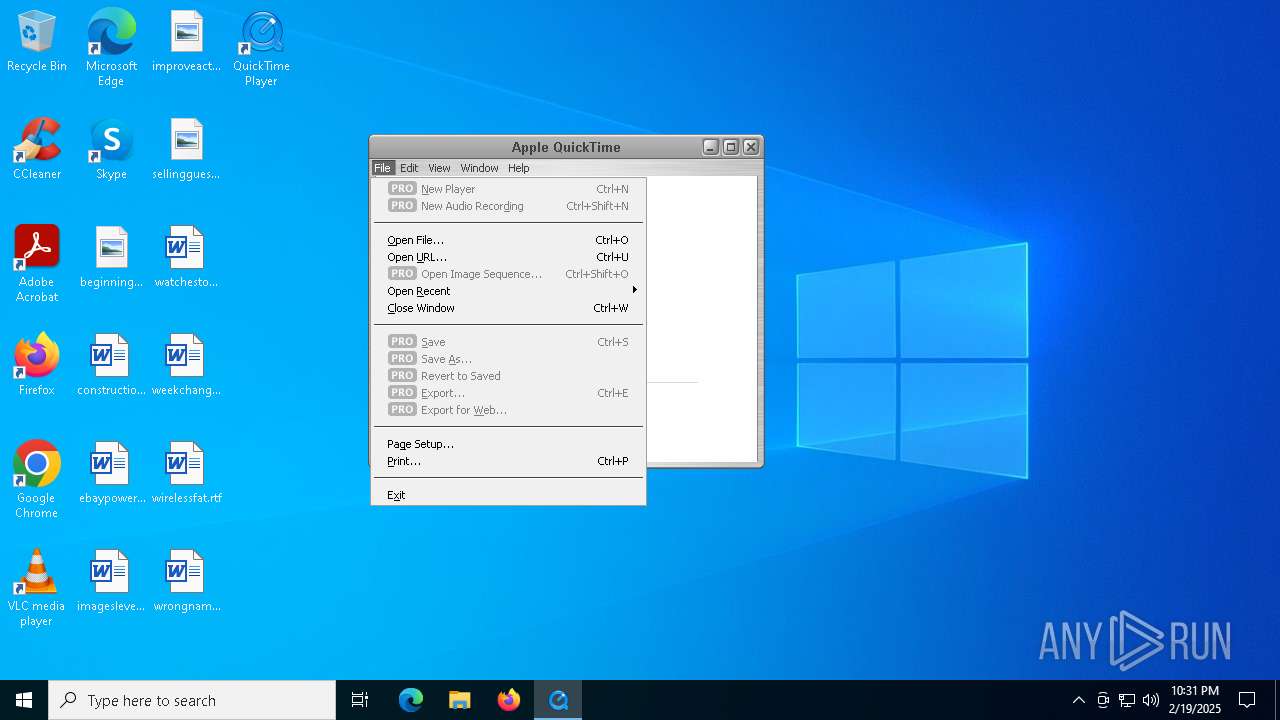Select the Adobe Acrobat desktop icon
Image resolution: width=1280 pixels, height=720 pixels.
[x=37, y=264]
